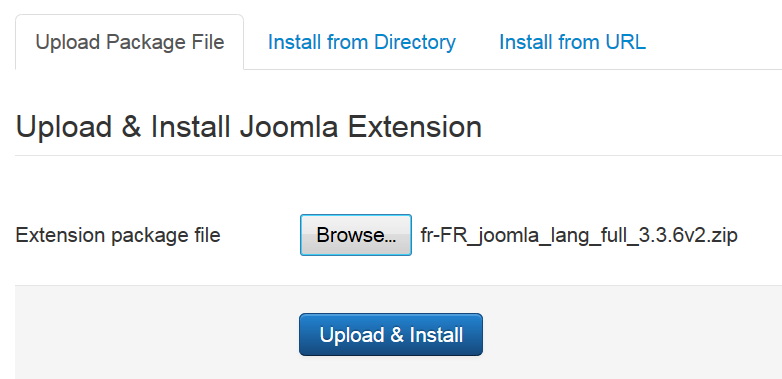This screenshot has width=782, height=379.
Task: Select the middle installer tab labeled Directory
Action: [x=362, y=42]
